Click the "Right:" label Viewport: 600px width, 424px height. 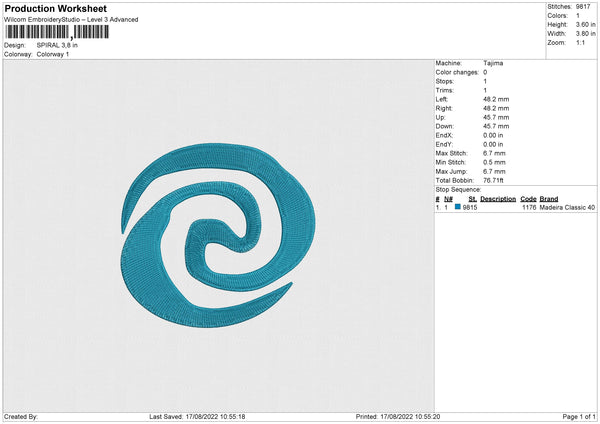[444, 108]
